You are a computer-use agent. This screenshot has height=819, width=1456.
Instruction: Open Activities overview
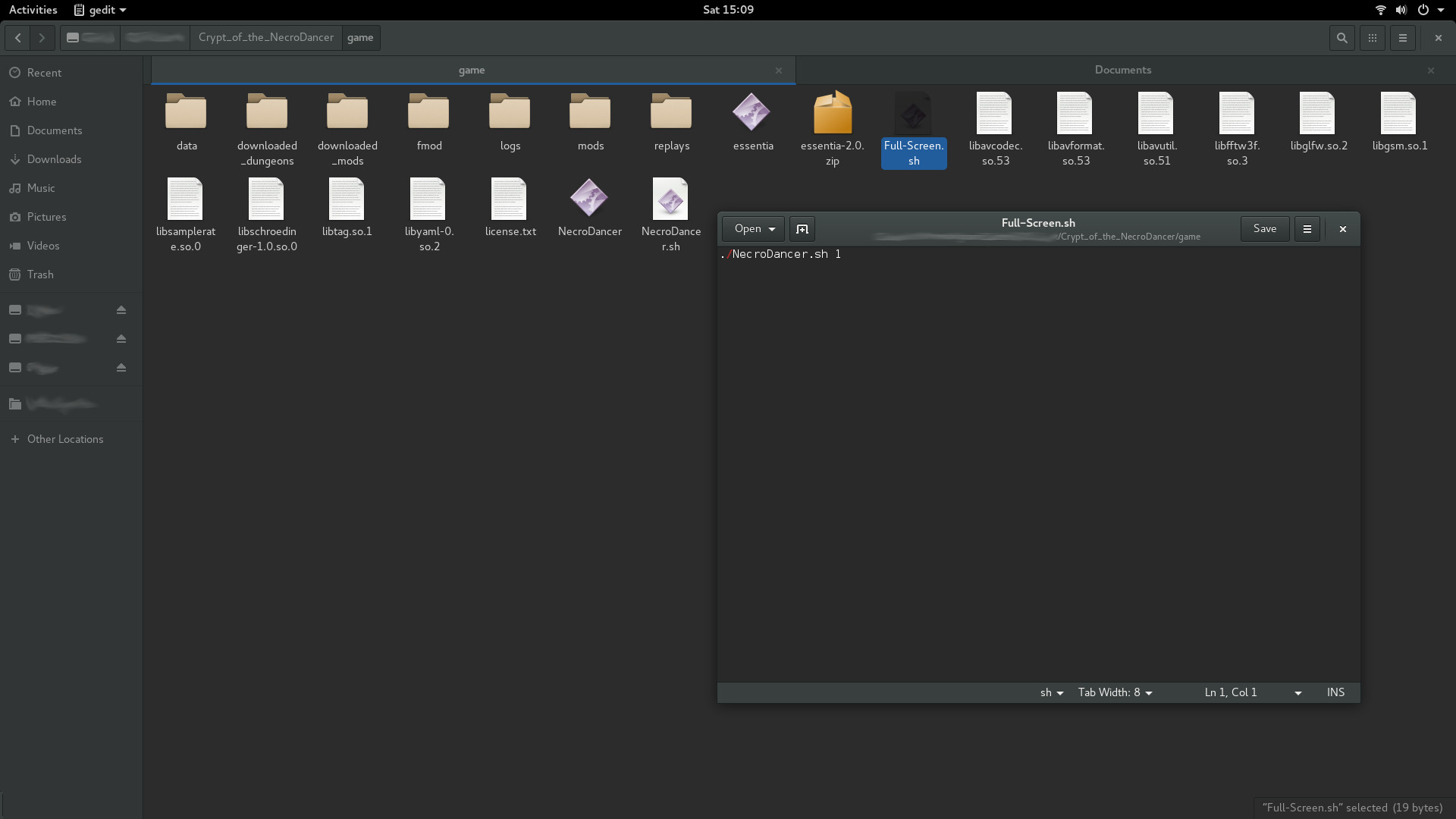coord(33,10)
